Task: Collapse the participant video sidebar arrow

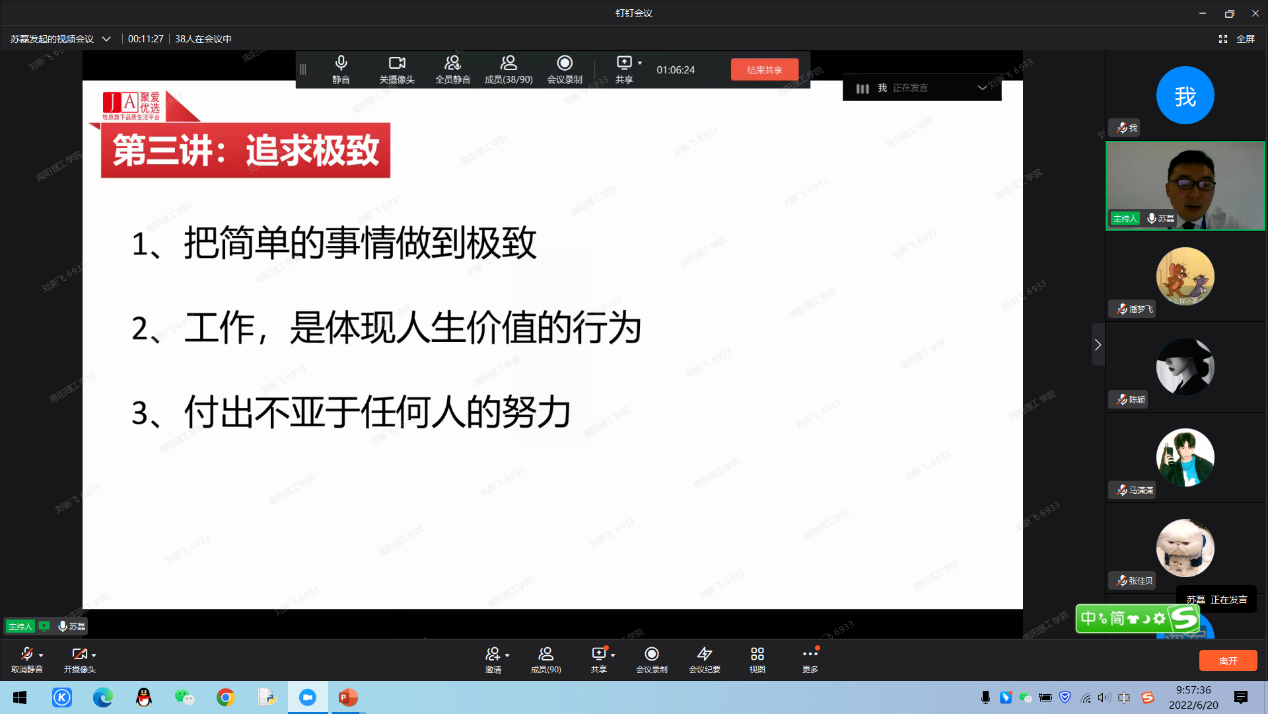Action: [1097, 344]
